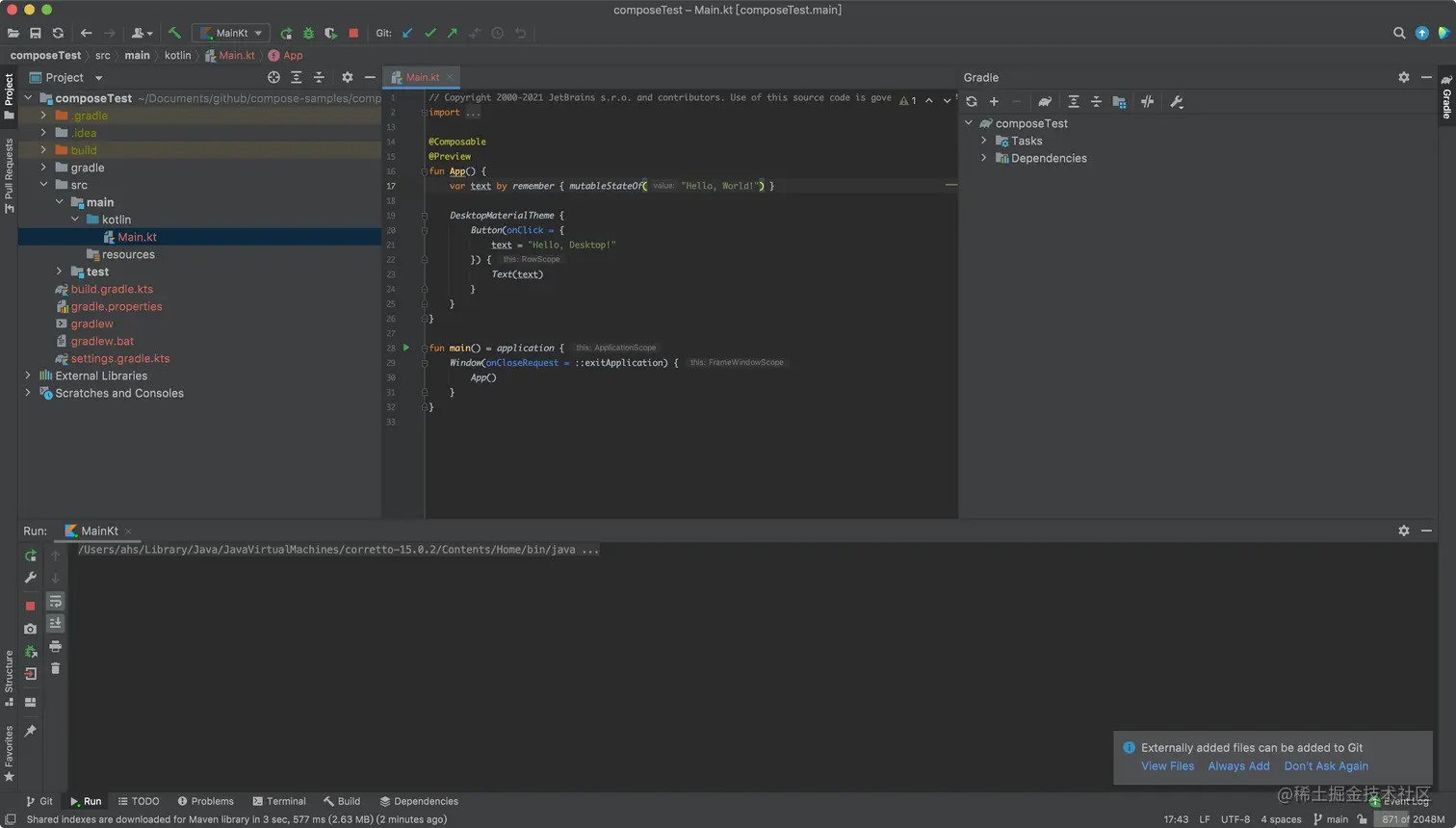Select build.gradle.kts in project tree
Viewport: 1456px width, 828px height.
112,289
